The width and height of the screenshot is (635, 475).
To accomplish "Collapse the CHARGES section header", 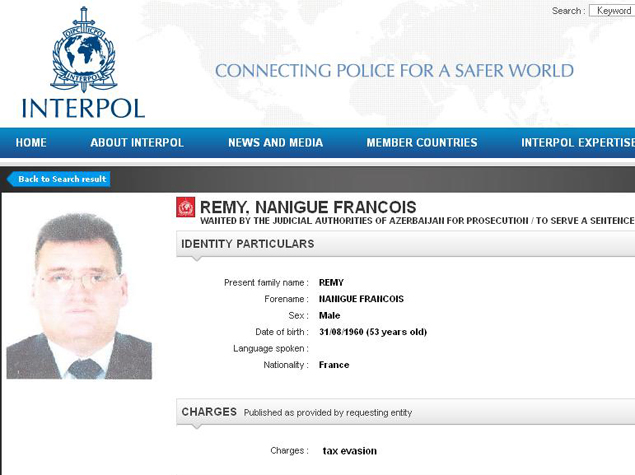I will [x=405, y=412].
